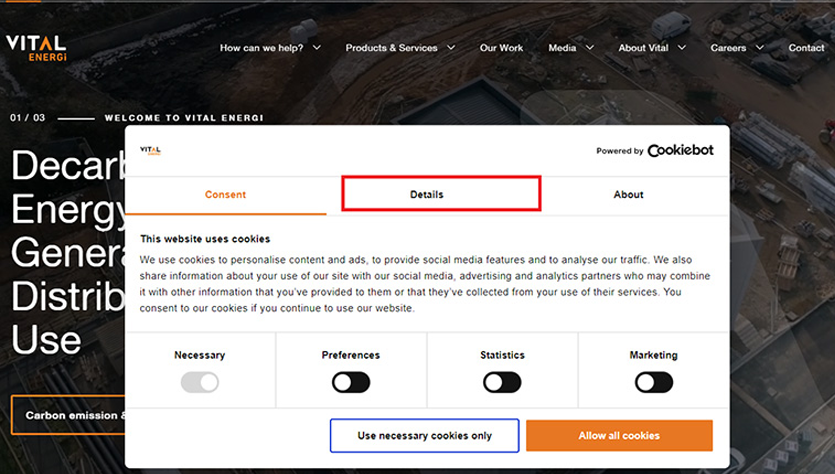The width and height of the screenshot is (835, 474).
Task: Go to the Contact page link
Action: click(x=806, y=48)
